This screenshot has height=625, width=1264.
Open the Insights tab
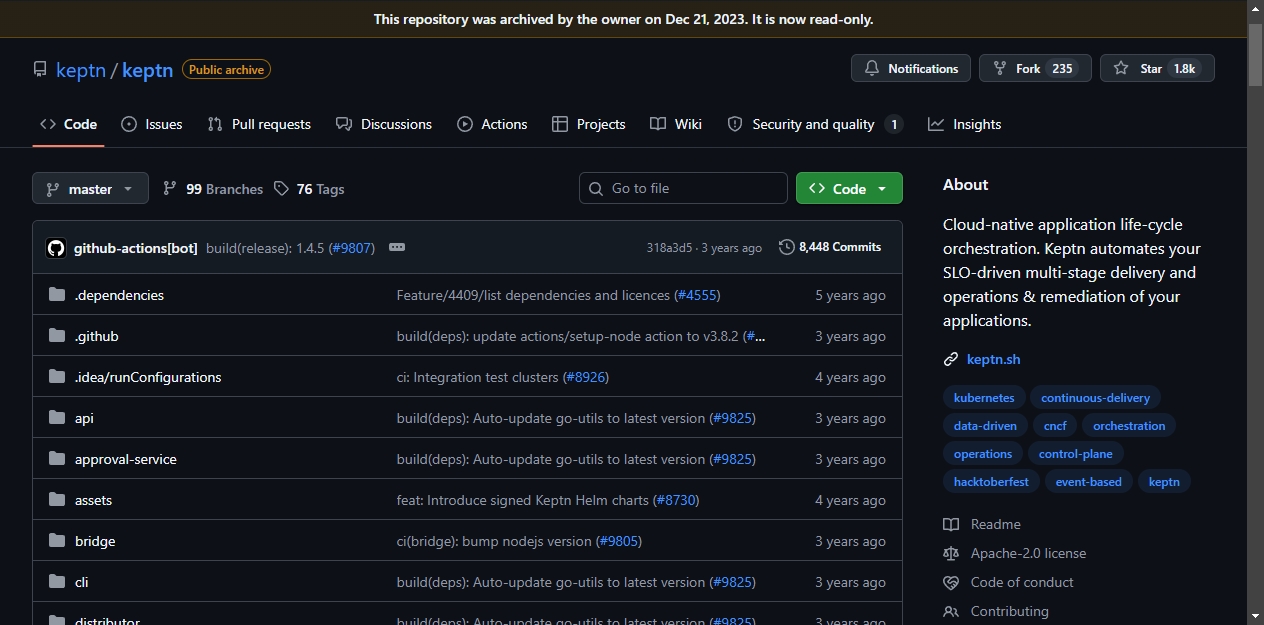[x=965, y=124]
